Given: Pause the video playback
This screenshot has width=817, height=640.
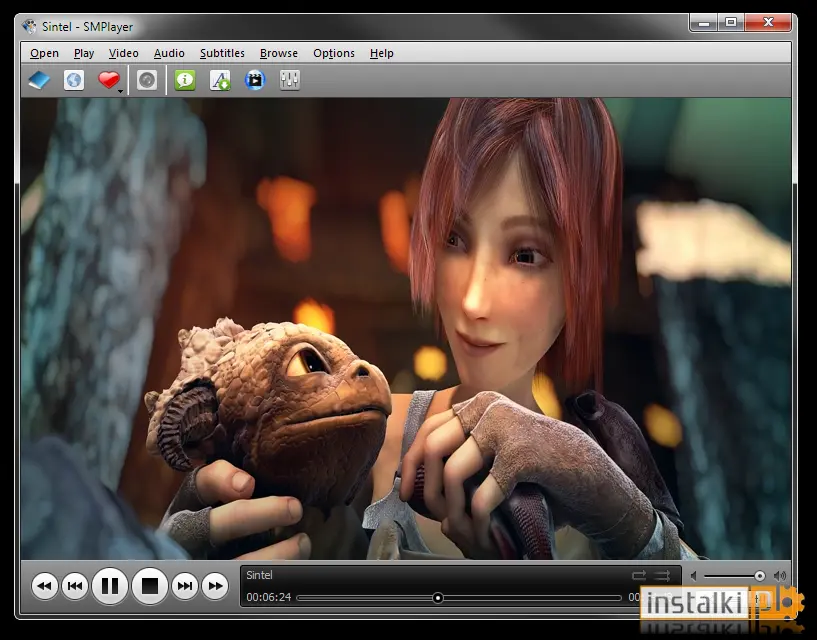Looking at the screenshot, I should (x=110, y=586).
